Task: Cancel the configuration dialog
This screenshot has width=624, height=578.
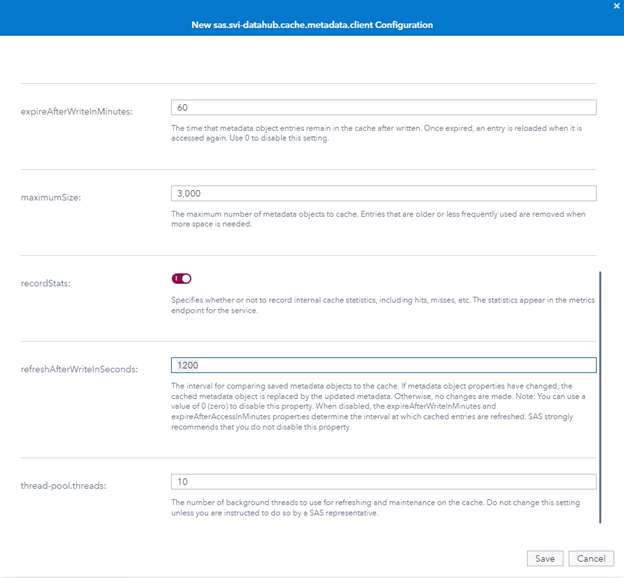Action: pyautogui.click(x=591, y=558)
